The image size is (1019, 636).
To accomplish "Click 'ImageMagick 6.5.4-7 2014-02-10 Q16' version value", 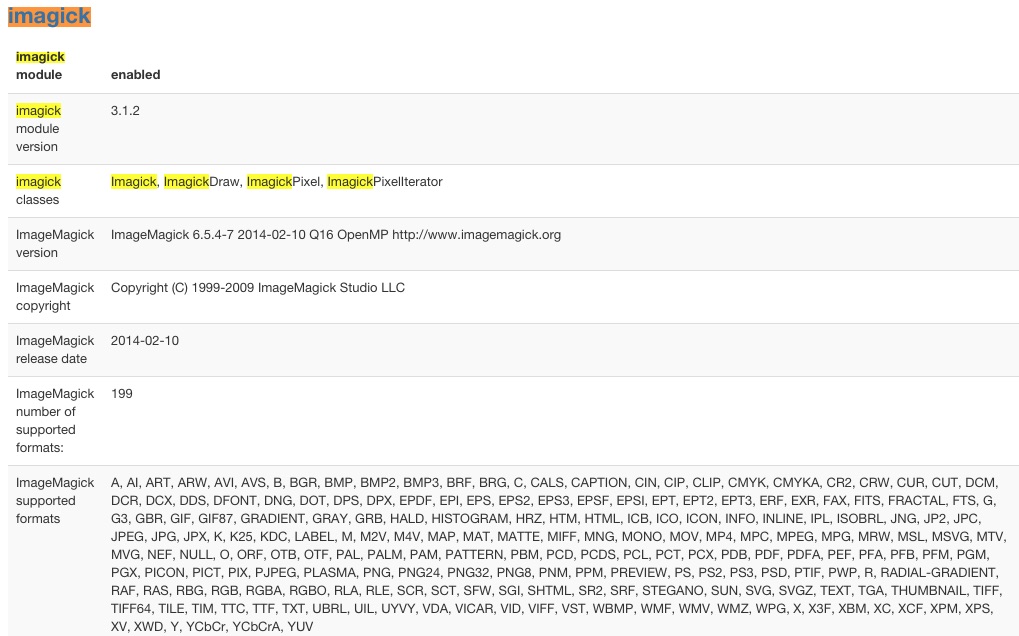I will pyautogui.click(x=335, y=235).
